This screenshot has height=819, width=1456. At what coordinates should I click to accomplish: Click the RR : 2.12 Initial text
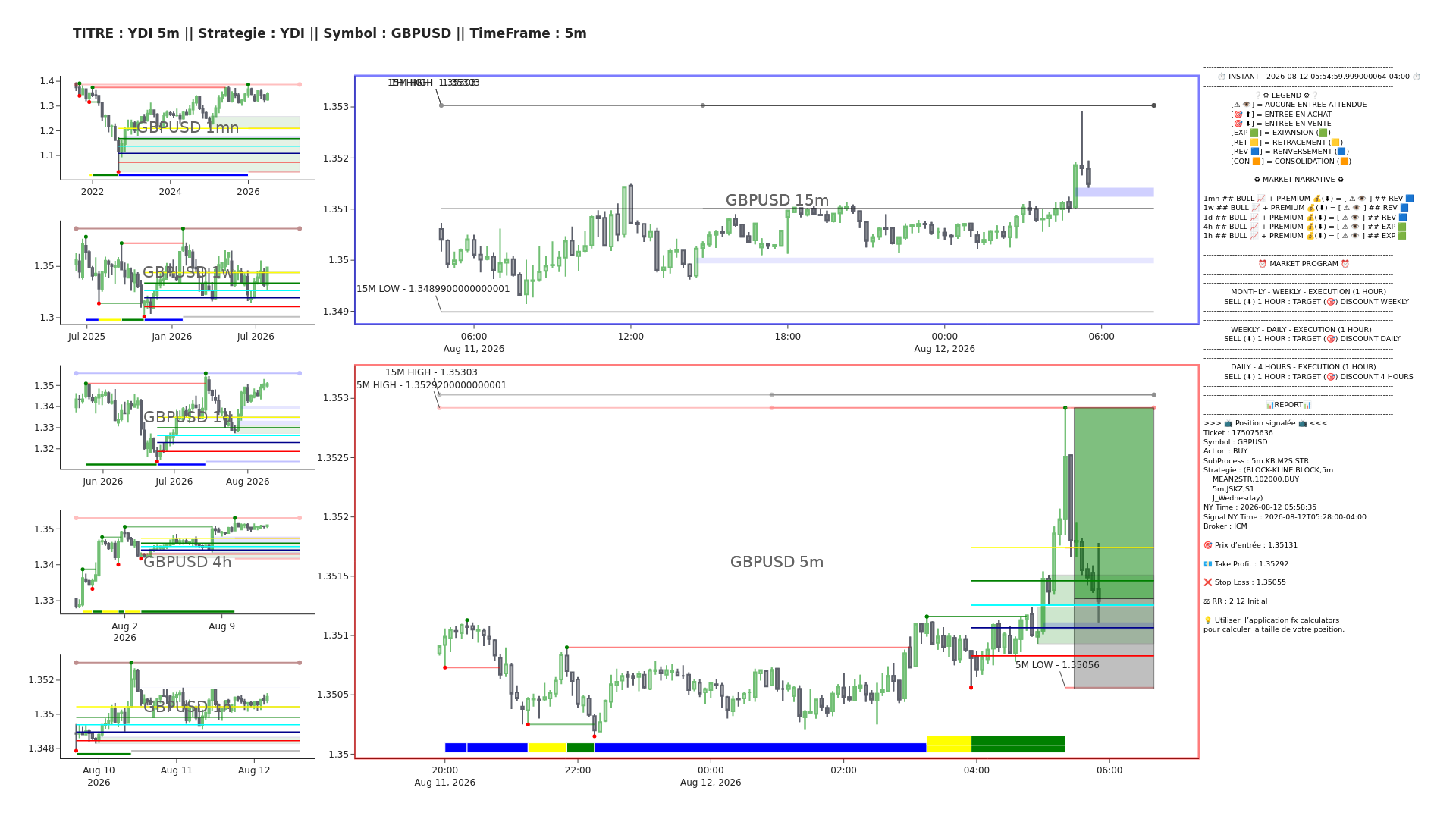1240,601
